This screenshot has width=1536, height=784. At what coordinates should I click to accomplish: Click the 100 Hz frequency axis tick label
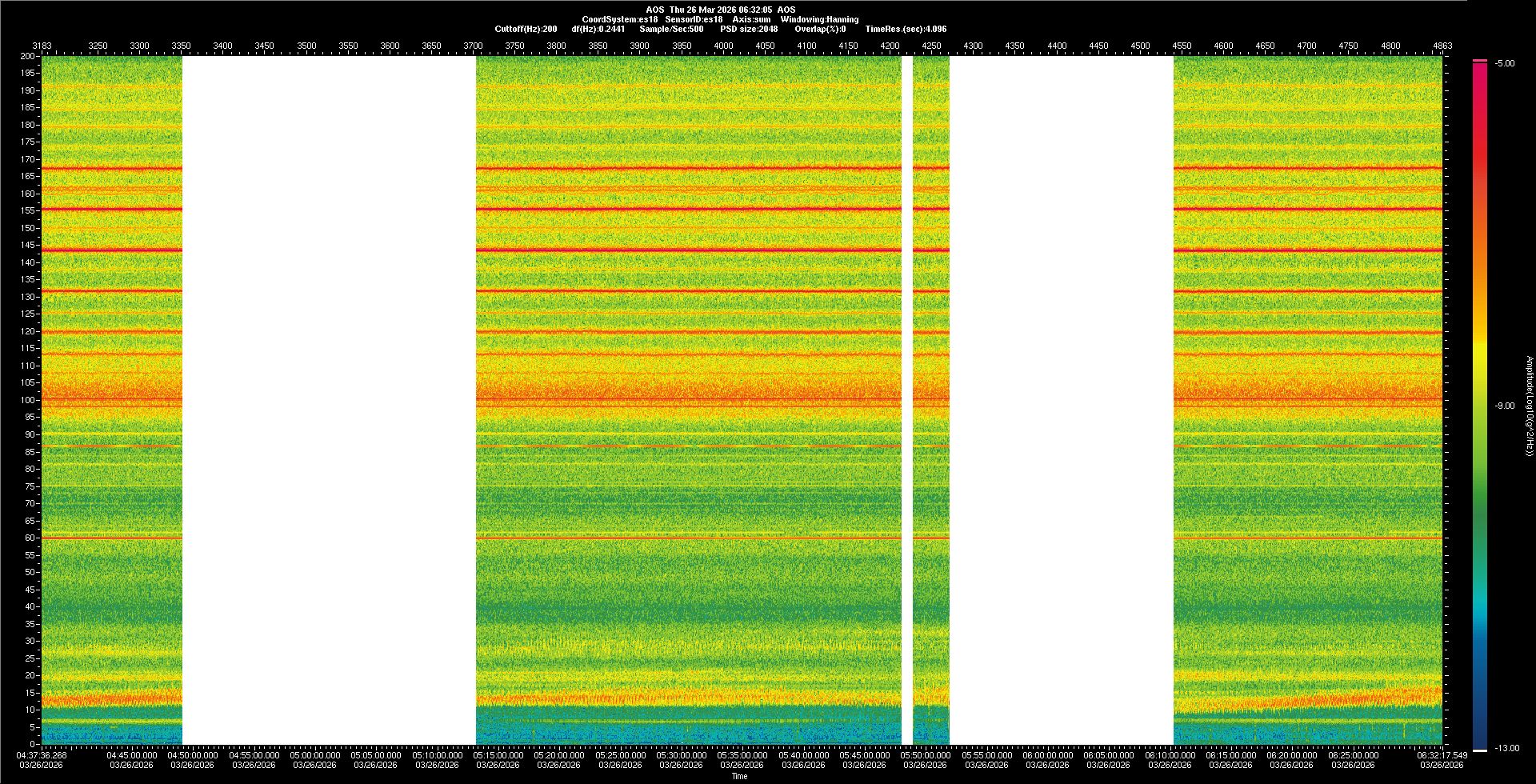[28, 400]
